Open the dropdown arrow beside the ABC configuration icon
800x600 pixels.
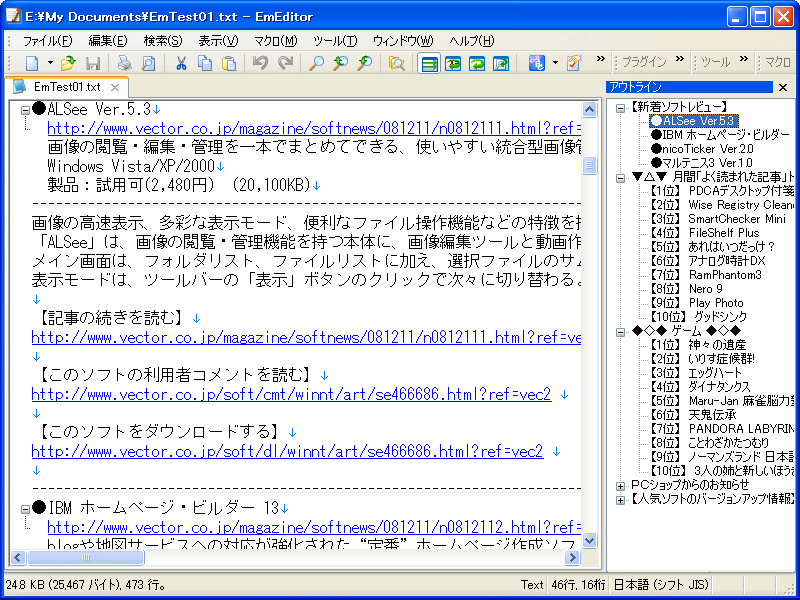[555, 63]
